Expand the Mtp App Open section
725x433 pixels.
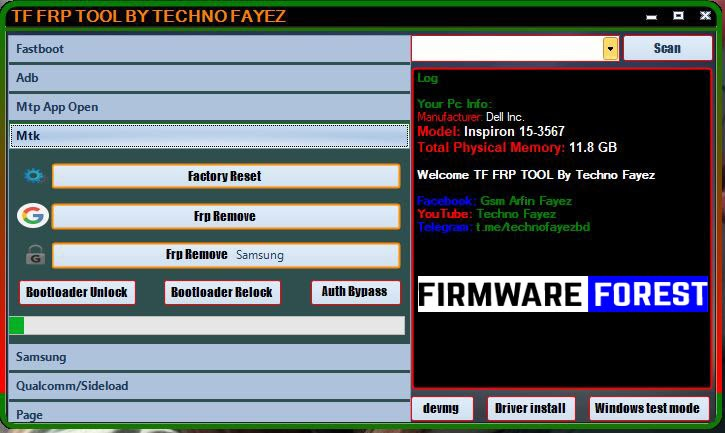[x=209, y=107]
